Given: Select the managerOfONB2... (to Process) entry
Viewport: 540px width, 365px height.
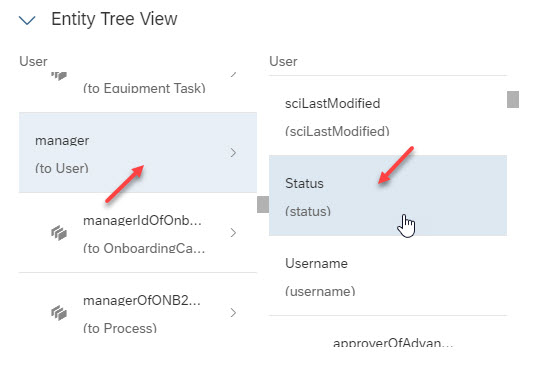Looking at the screenshot, I should point(138,313).
